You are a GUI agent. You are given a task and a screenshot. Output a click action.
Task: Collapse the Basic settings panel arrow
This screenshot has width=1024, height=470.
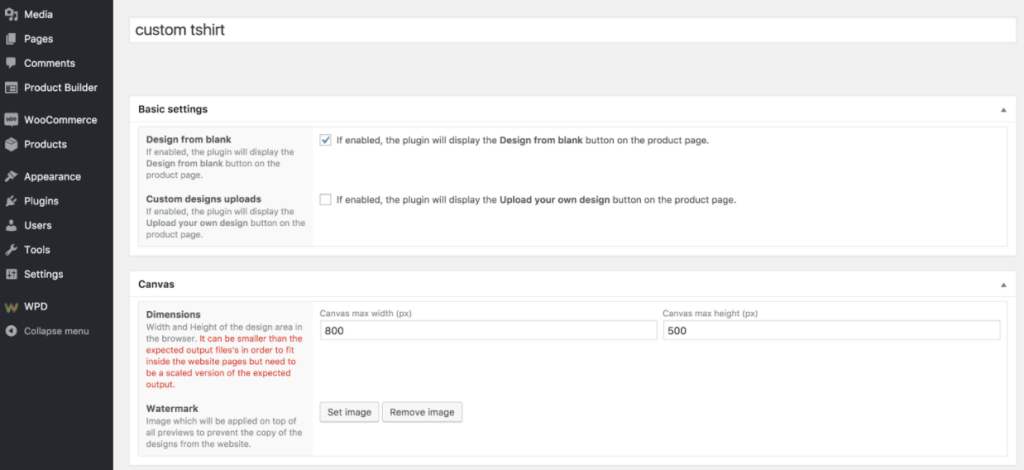[x=1002, y=108]
